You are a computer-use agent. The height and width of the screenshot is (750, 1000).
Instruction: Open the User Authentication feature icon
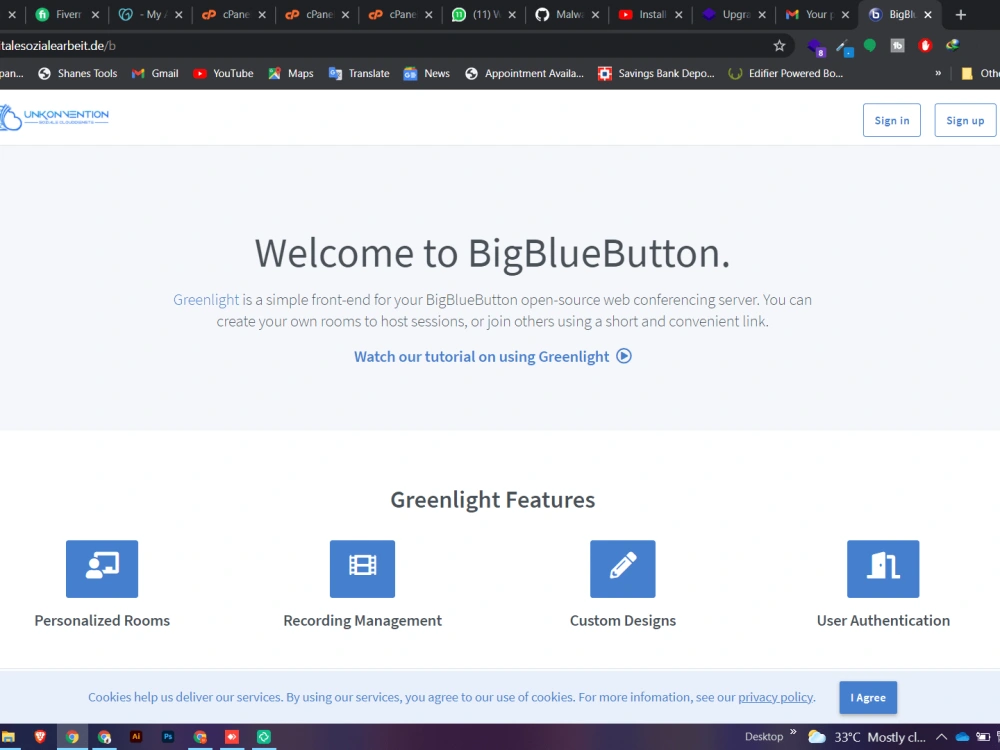click(x=883, y=568)
